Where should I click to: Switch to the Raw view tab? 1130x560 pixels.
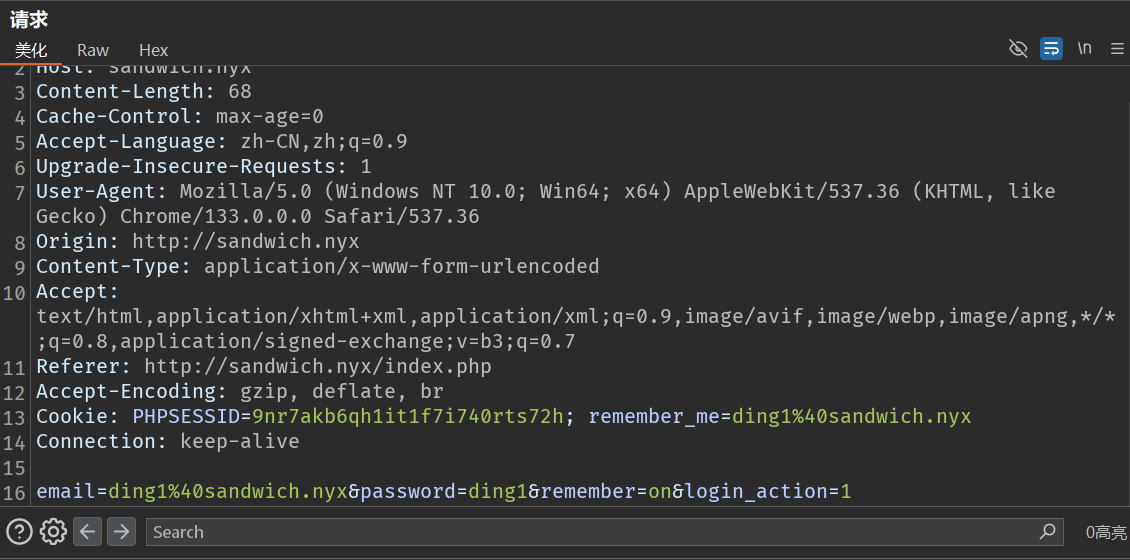coord(93,50)
